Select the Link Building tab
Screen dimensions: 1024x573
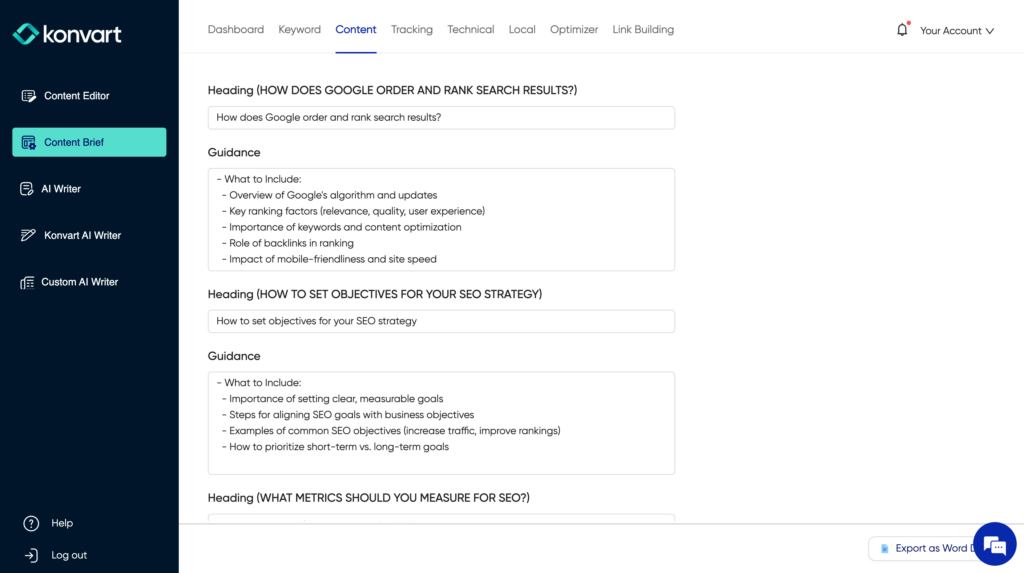tap(643, 30)
